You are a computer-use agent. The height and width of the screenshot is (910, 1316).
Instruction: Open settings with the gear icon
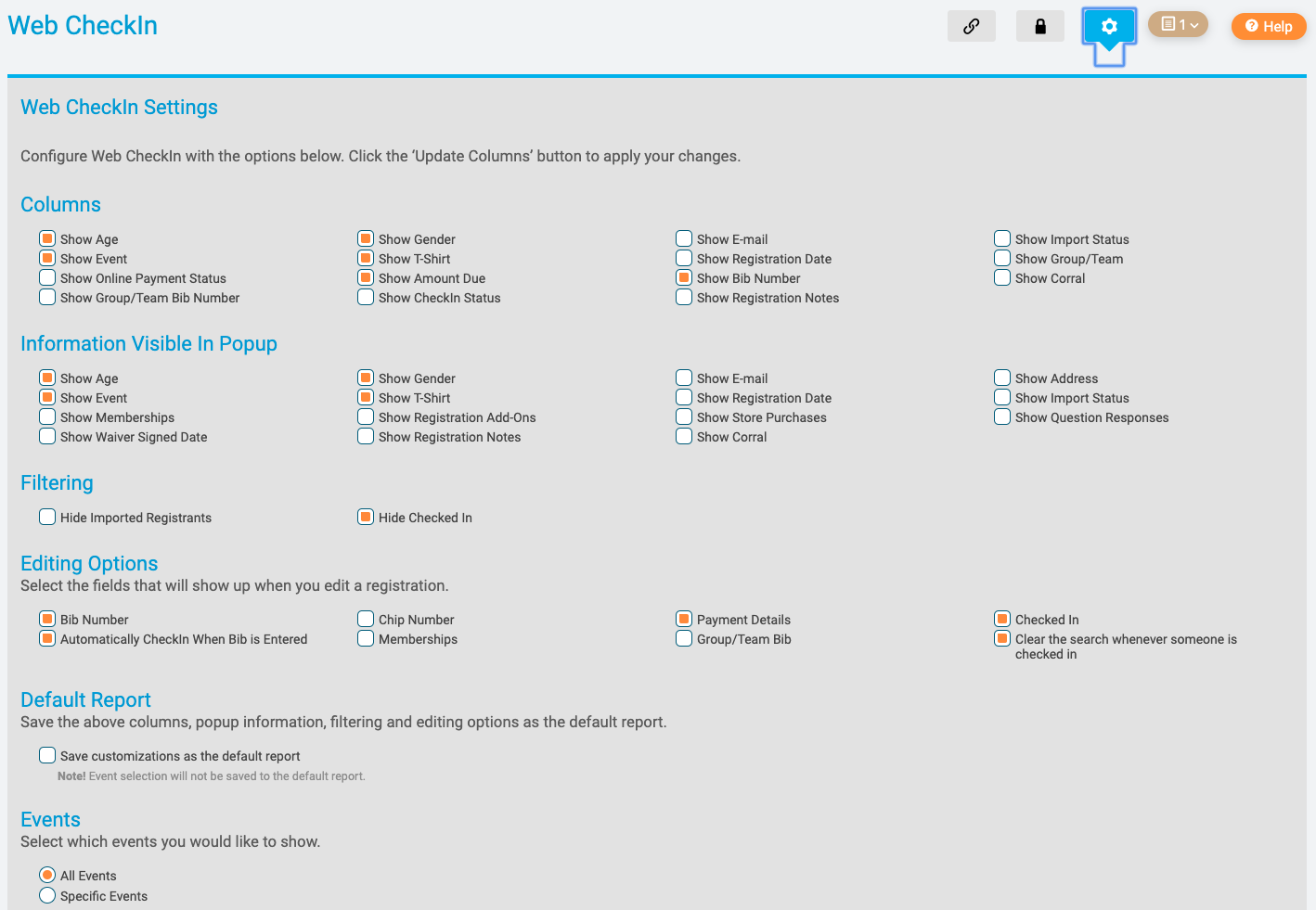1109,26
